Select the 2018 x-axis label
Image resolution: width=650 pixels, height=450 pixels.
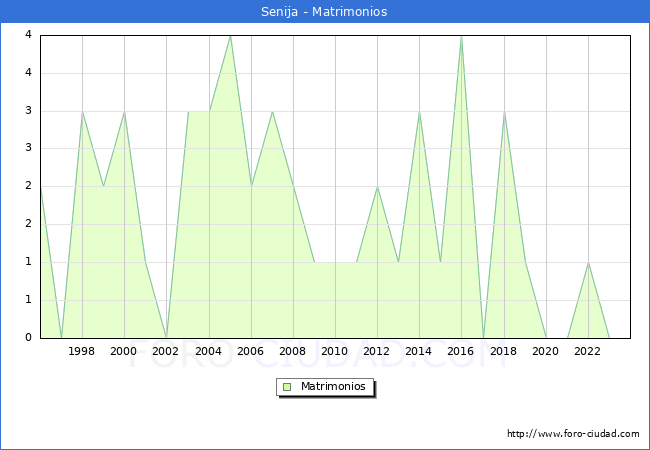tap(503, 351)
